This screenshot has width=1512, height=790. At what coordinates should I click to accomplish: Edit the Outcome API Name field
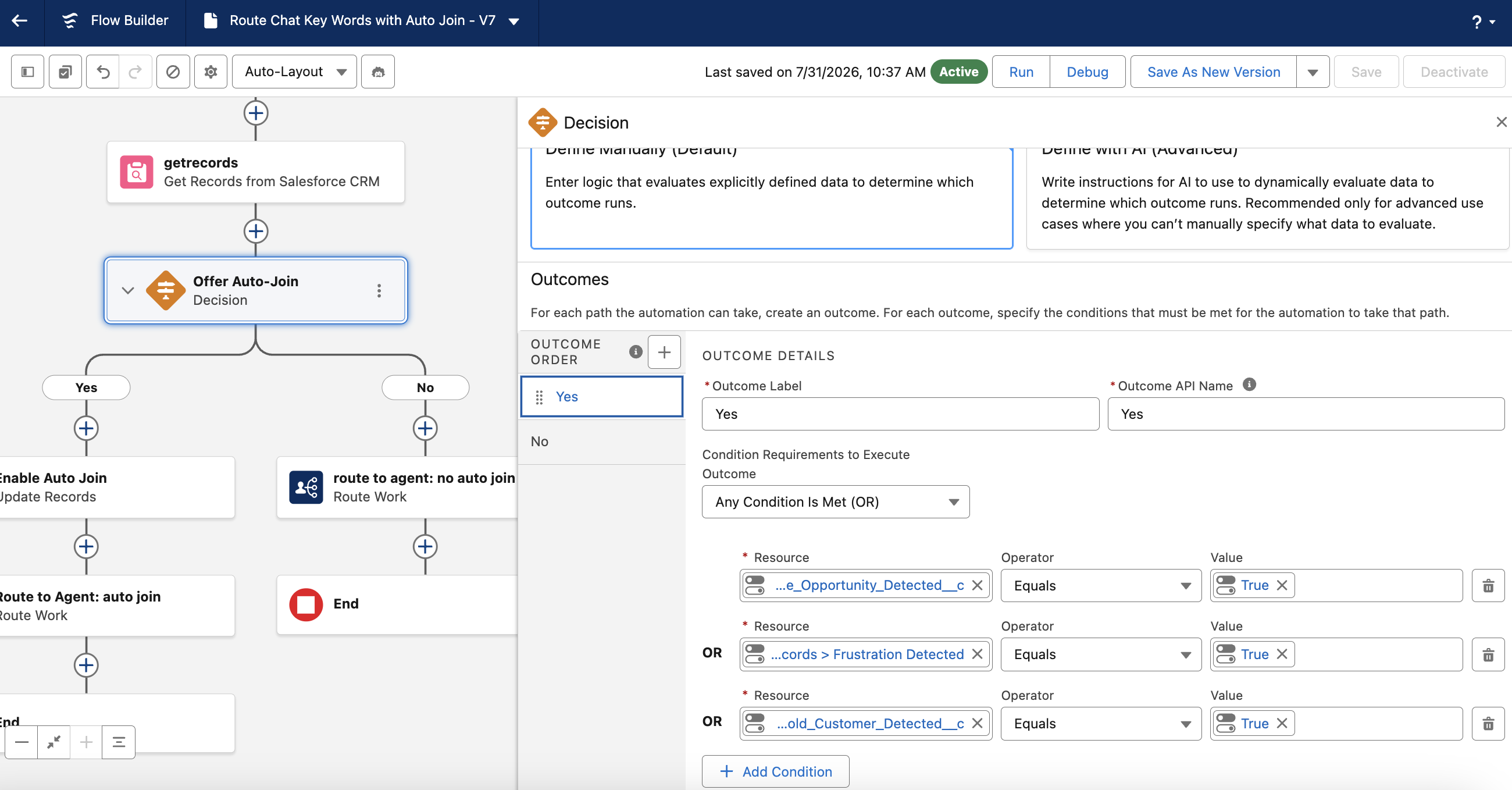[x=1306, y=414]
